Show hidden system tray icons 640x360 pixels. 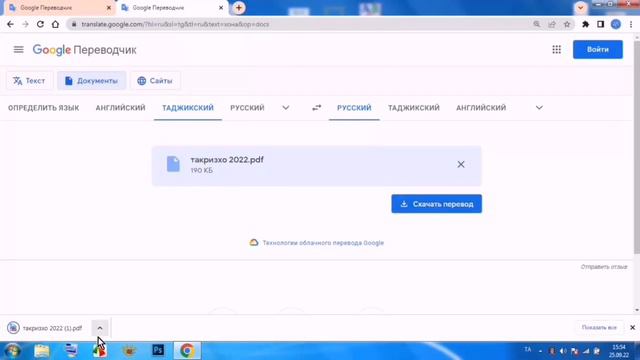pos(540,351)
